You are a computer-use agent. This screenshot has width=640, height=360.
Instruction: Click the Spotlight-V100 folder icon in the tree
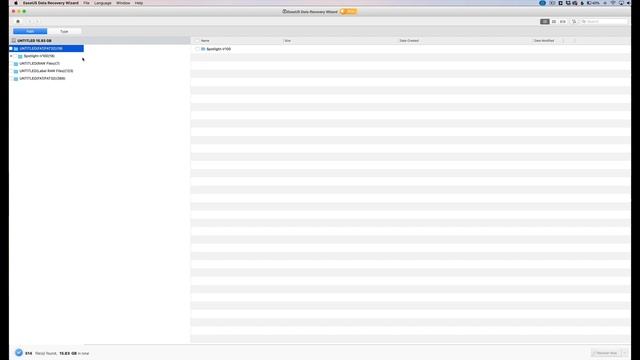coord(20,56)
